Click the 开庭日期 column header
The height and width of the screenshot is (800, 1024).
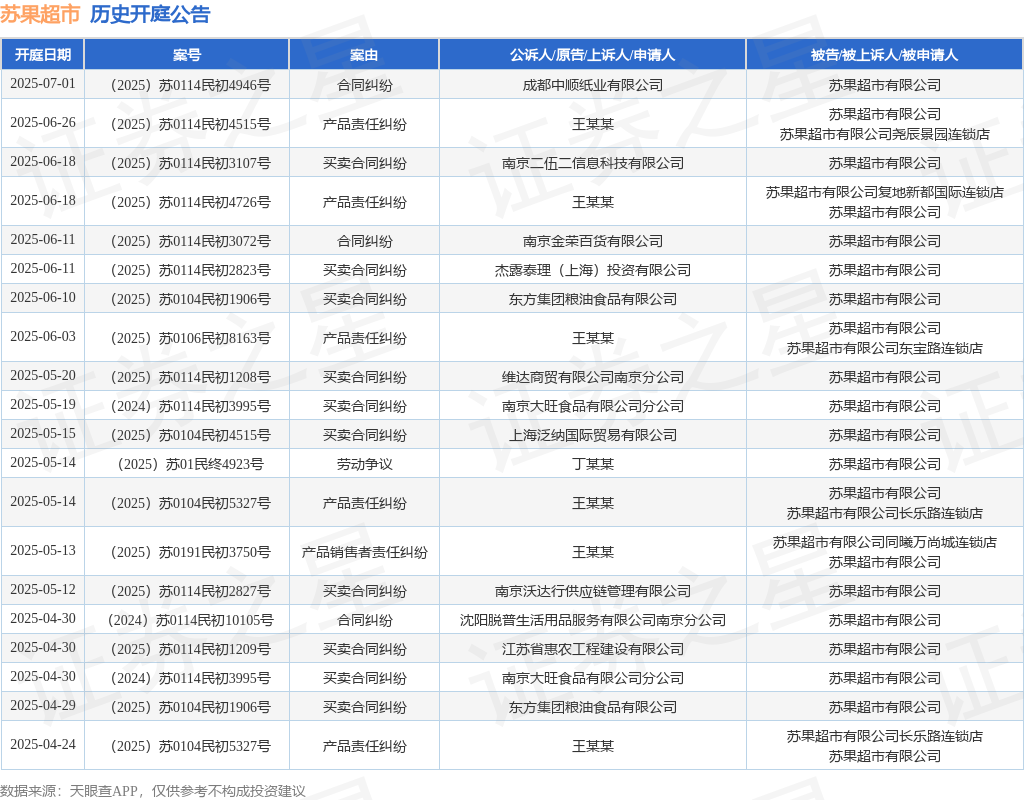coord(42,55)
